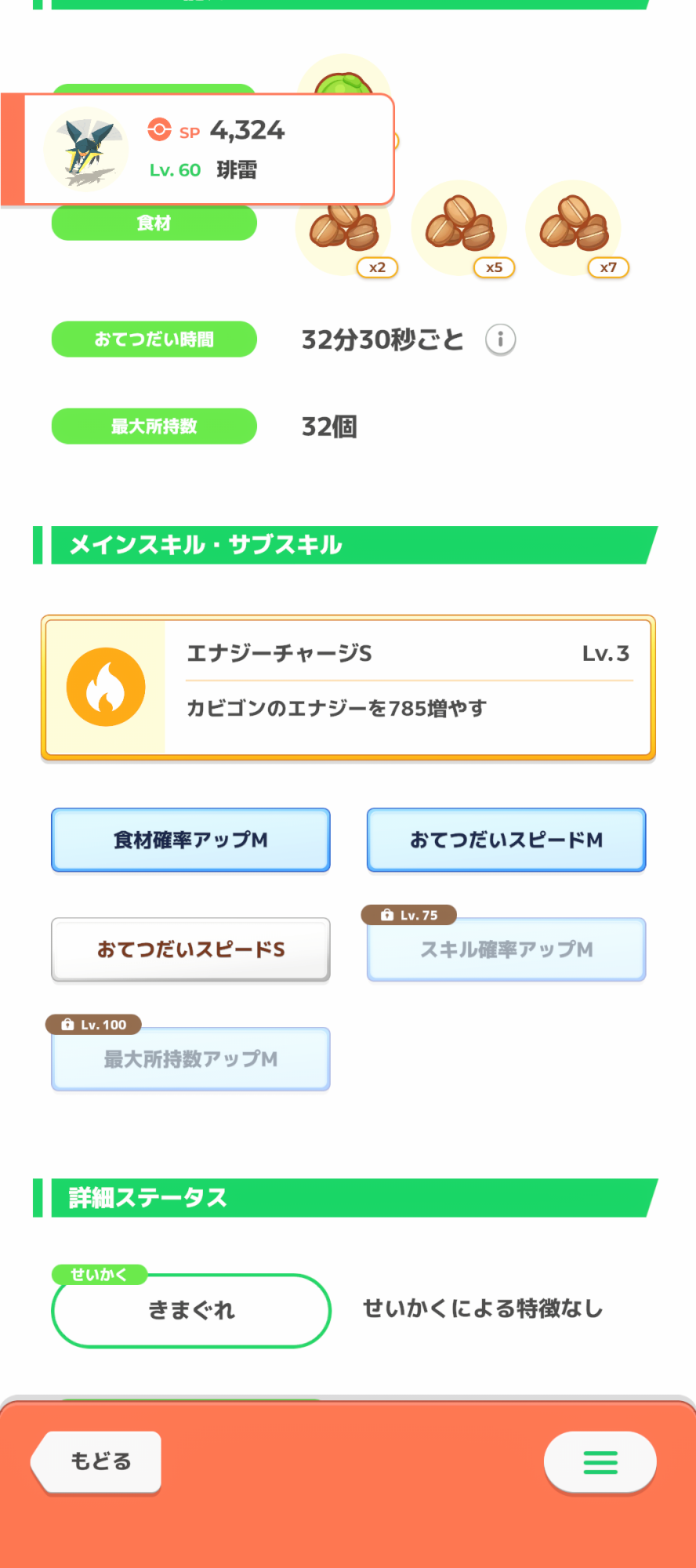Select the おてつだいスピードM sub skill
This screenshot has height=1568, width=696.
(506, 840)
